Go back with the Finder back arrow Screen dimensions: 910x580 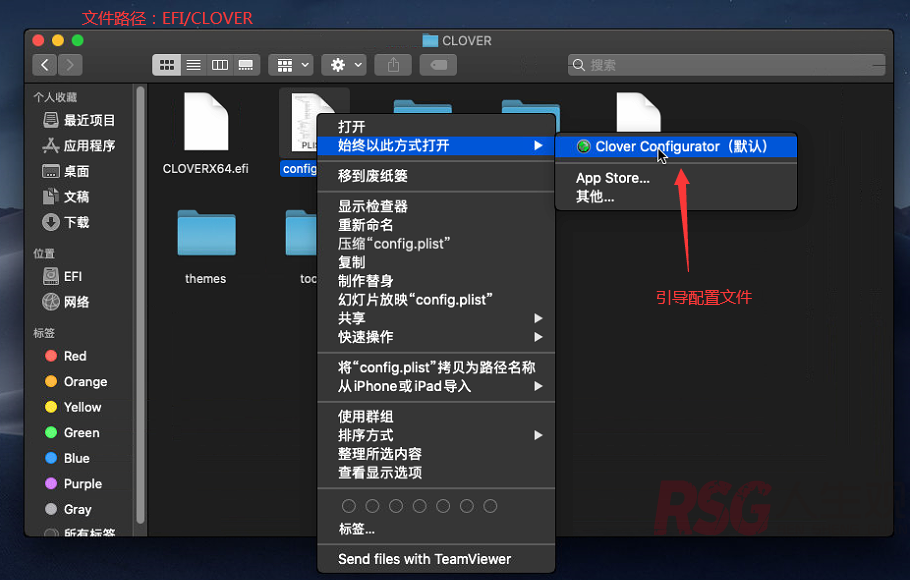pyautogui.click(x=45, y=65)
